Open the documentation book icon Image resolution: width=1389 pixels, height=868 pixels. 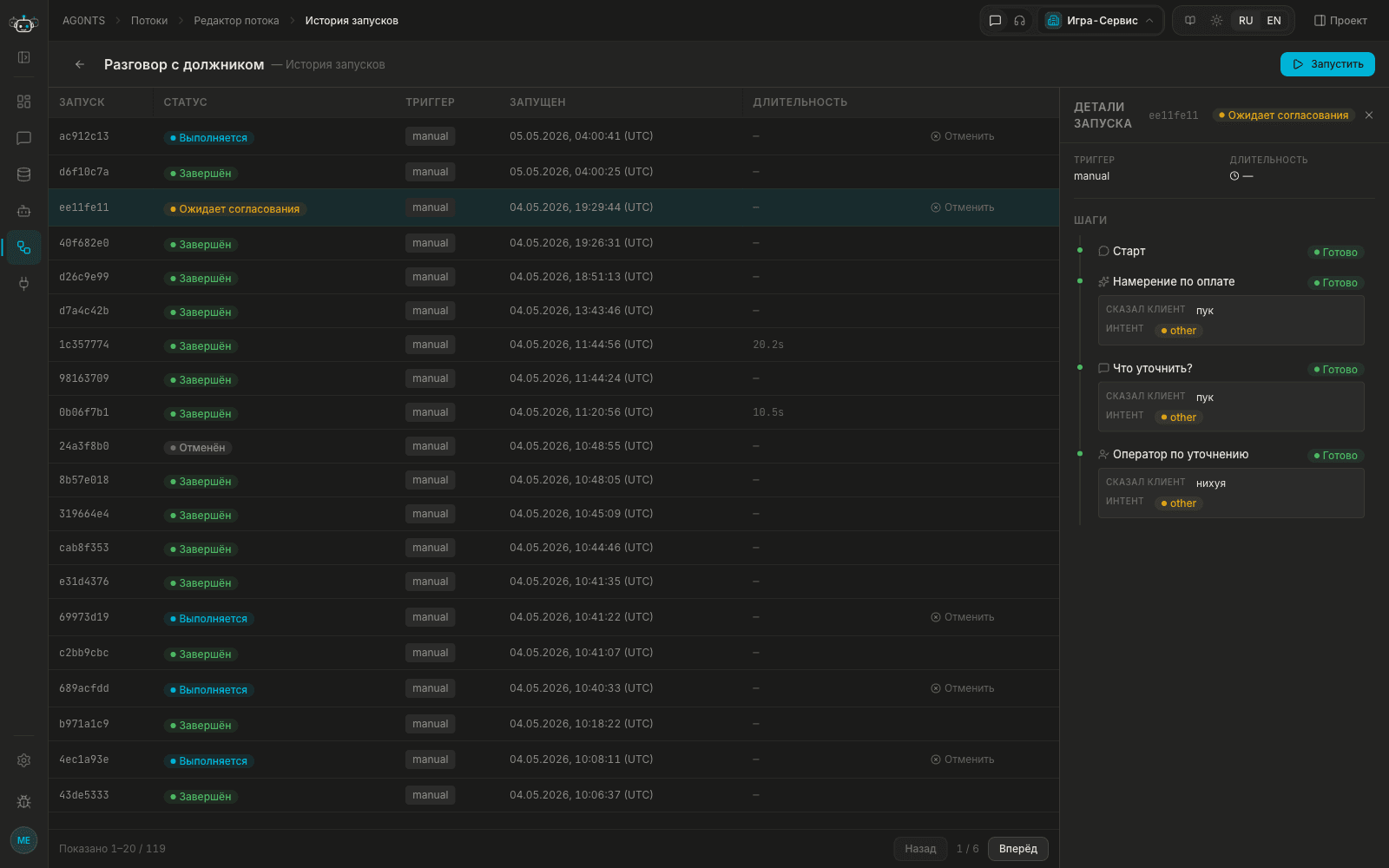click(1190, 21)
